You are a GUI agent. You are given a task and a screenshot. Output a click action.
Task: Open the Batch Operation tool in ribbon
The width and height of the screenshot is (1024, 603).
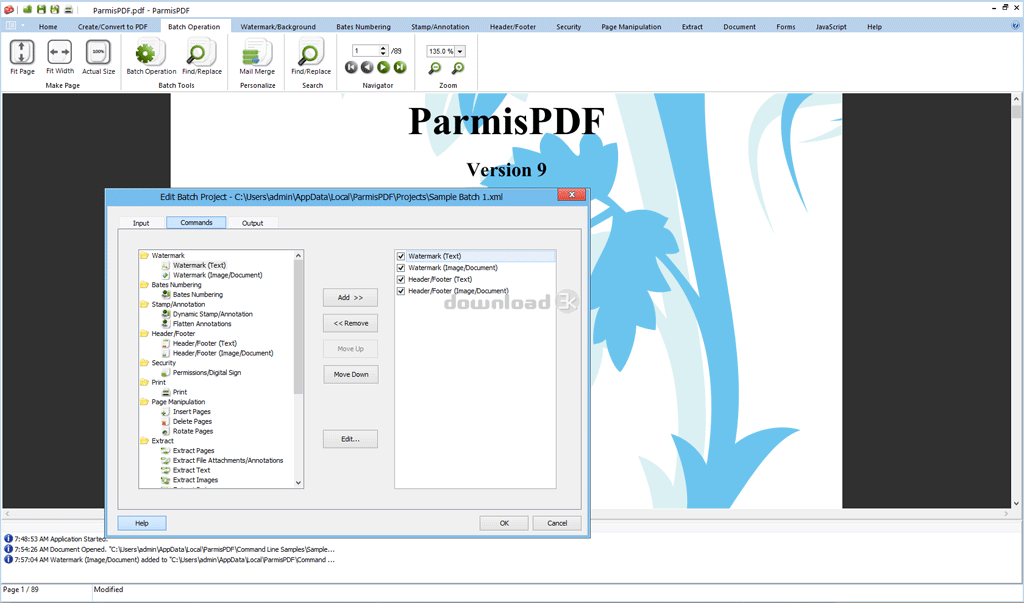coord(151,57)
